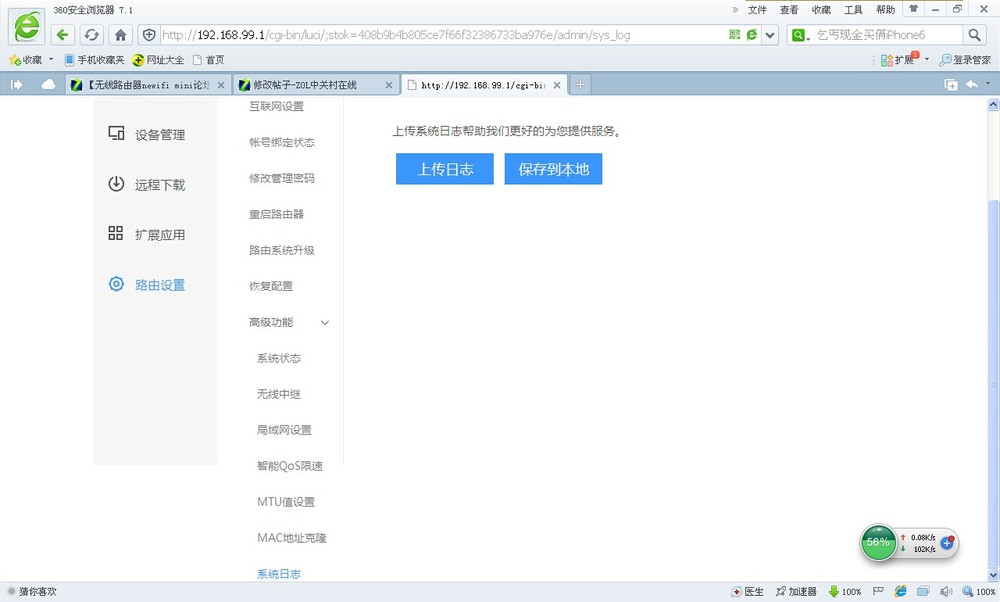1000x602 pixels.
Task: Open the address bar history dropdown arrow
Action: click(x=770, y=35)
